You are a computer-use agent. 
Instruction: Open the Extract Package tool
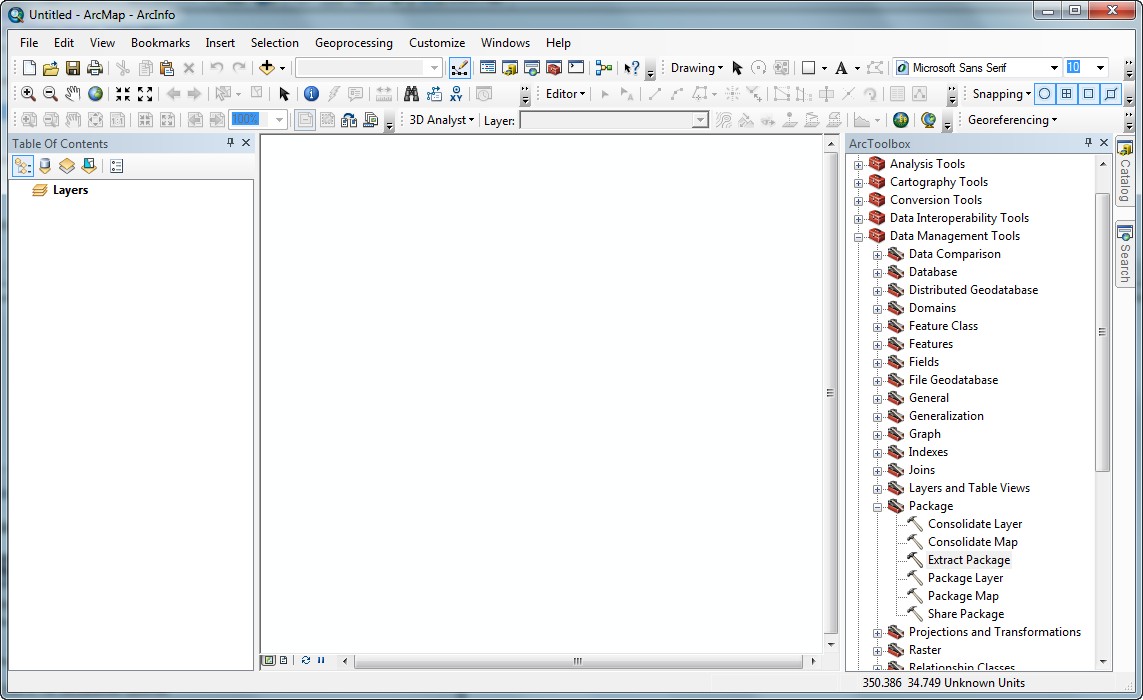968,560
